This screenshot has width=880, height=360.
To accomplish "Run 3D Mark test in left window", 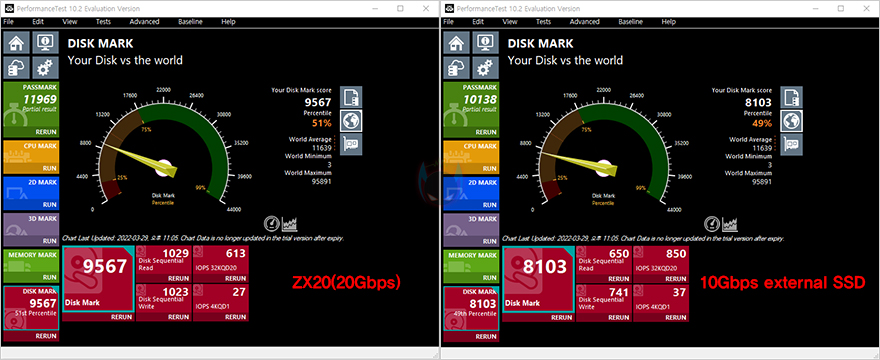I will (50, 241).
